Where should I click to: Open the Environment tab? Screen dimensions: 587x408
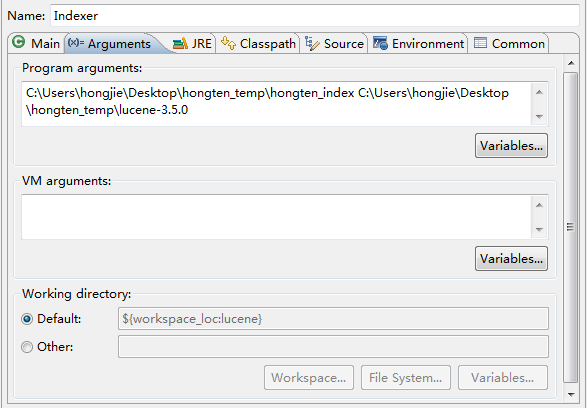tap(418, 43)
